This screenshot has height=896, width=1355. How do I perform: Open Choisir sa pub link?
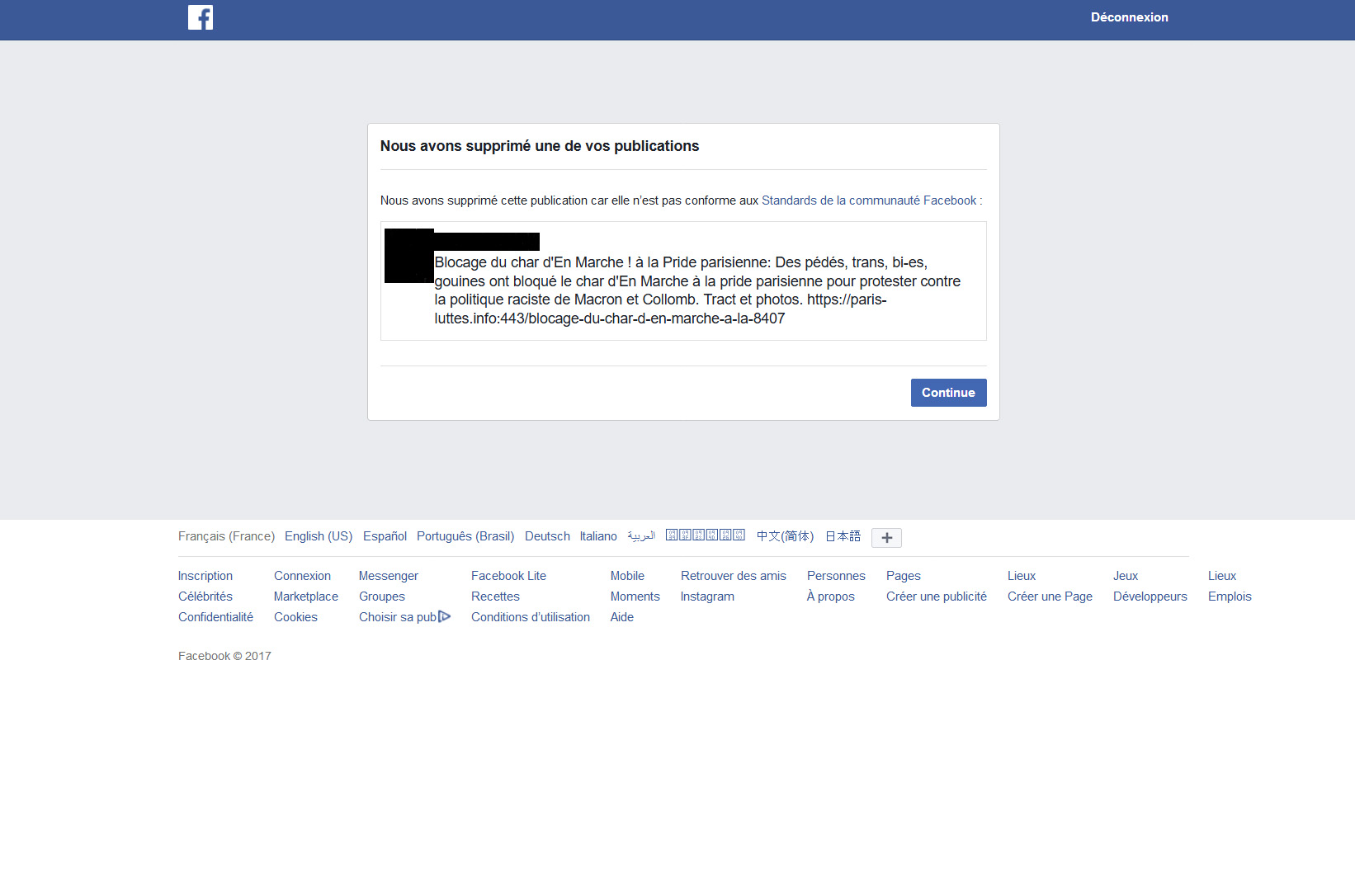tap(398, 617)
